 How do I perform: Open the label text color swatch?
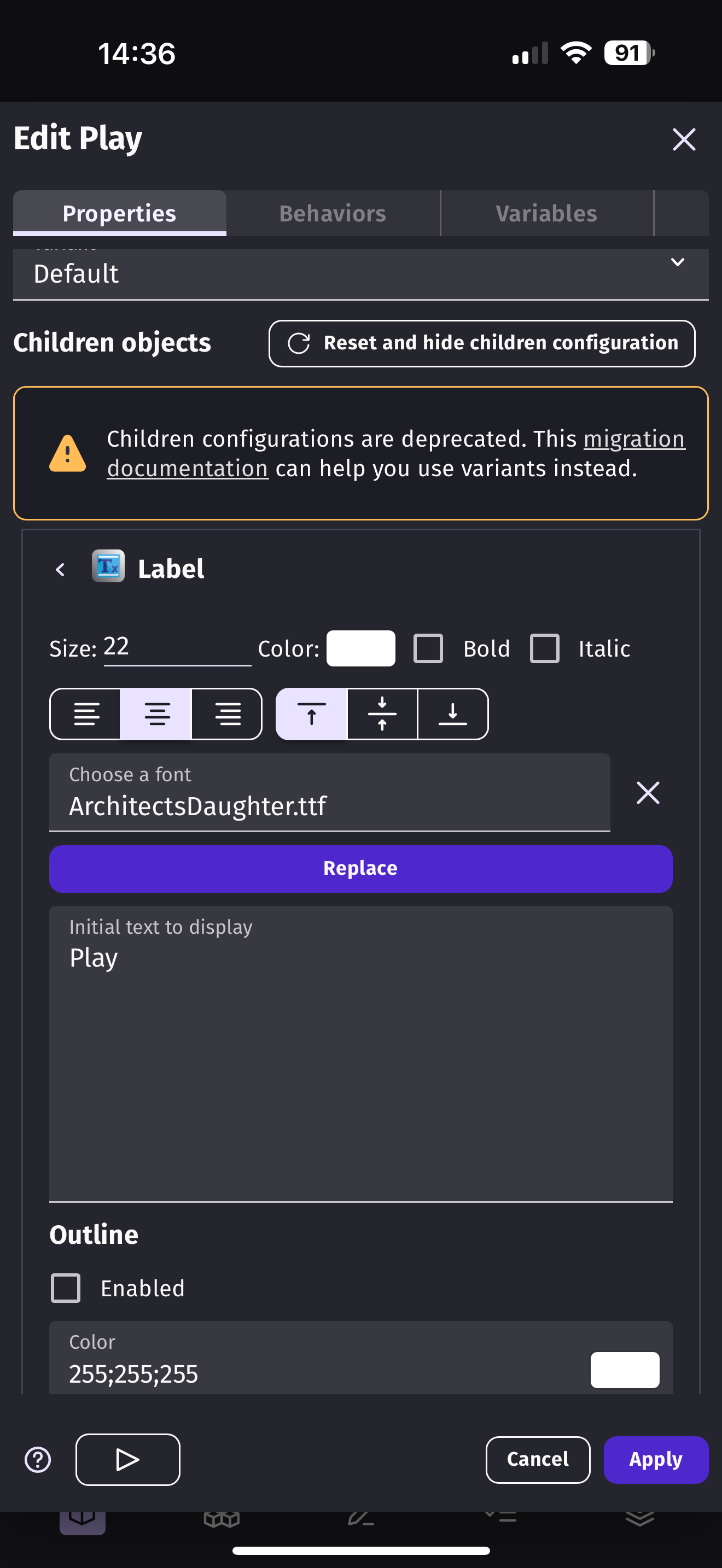click(360, 648)
